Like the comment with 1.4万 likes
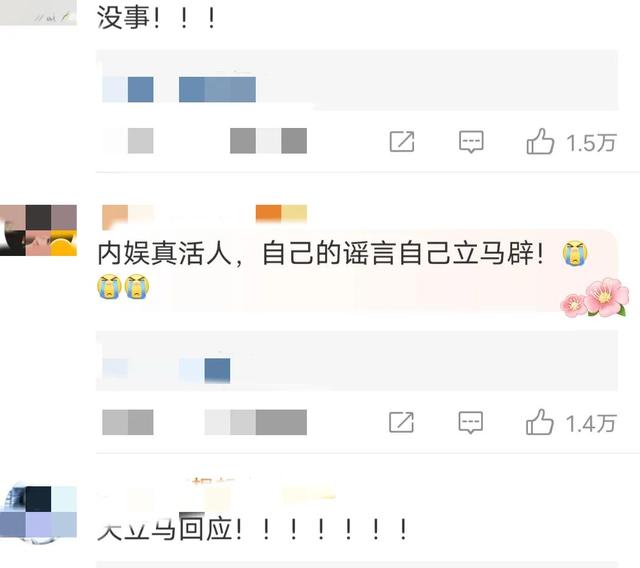This screenshot has height=568, width=640. [540, 422]
